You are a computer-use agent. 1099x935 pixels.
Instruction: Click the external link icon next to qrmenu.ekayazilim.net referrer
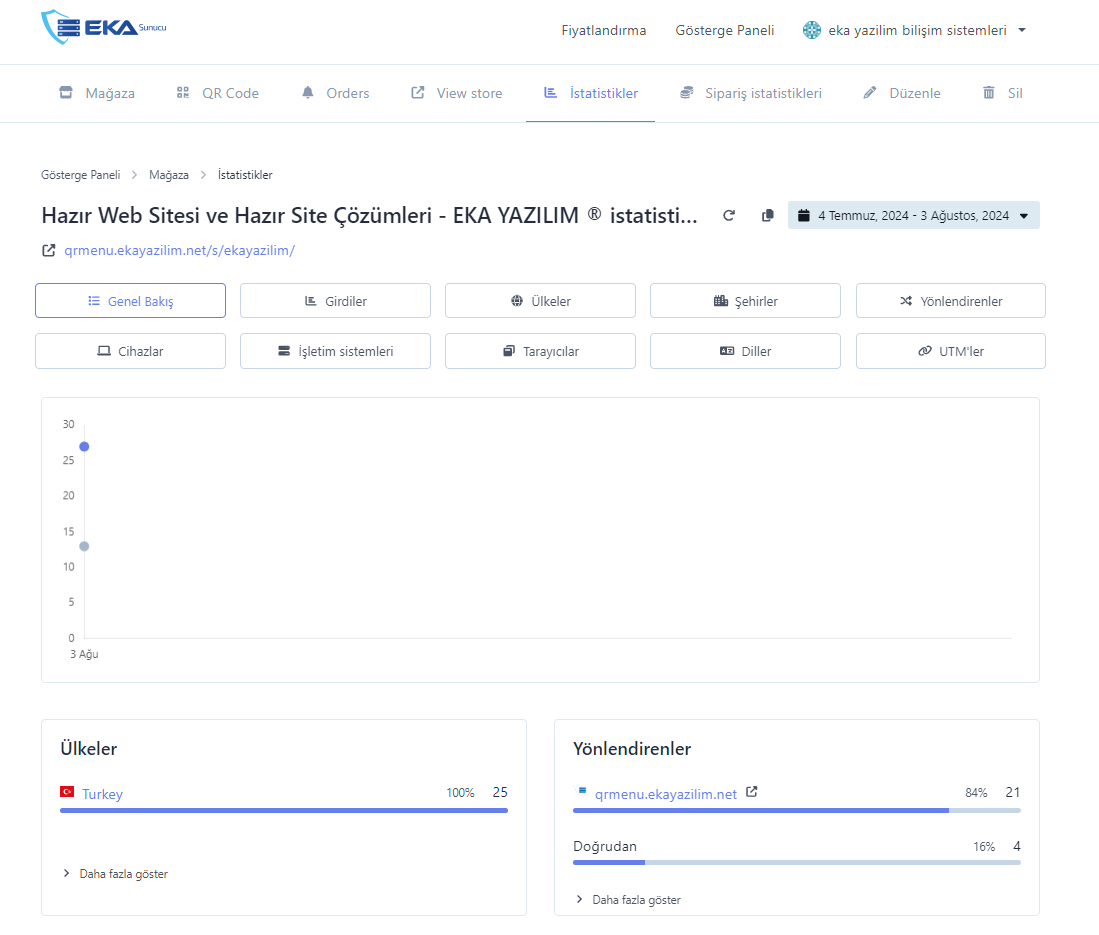pos(752,792)
